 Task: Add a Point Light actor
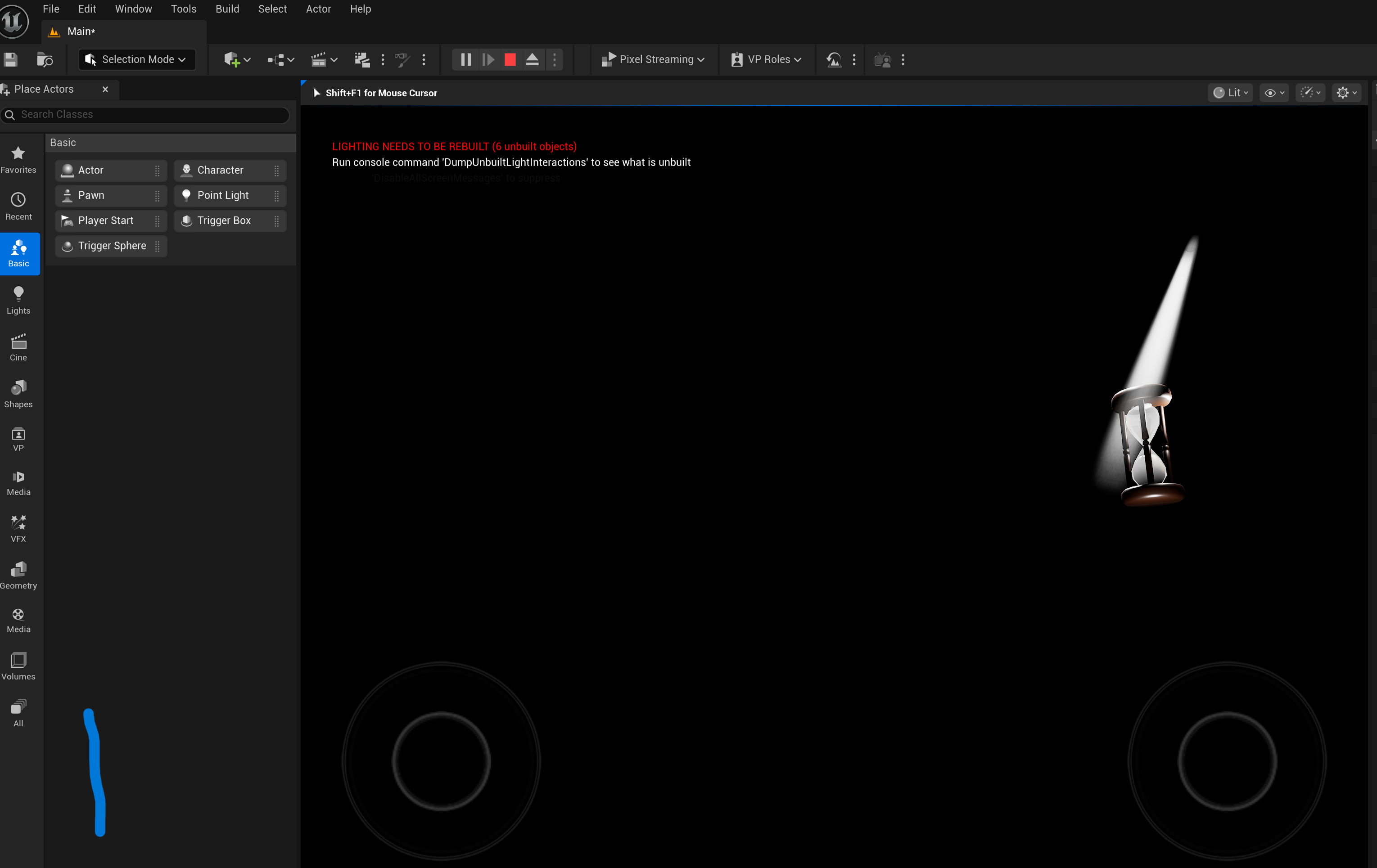[x=223, y=195]
